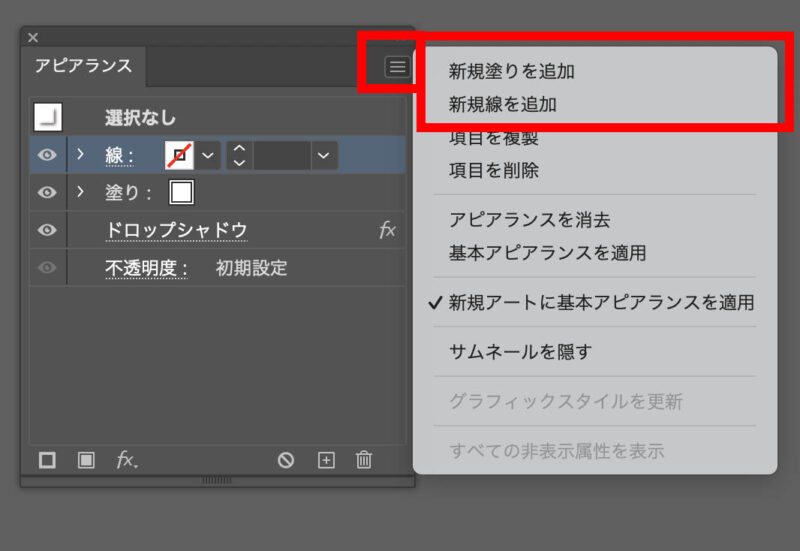Screen dimensions: 800x551
Task: Click the 不透明度 underlined label
Action: point(147,268)
